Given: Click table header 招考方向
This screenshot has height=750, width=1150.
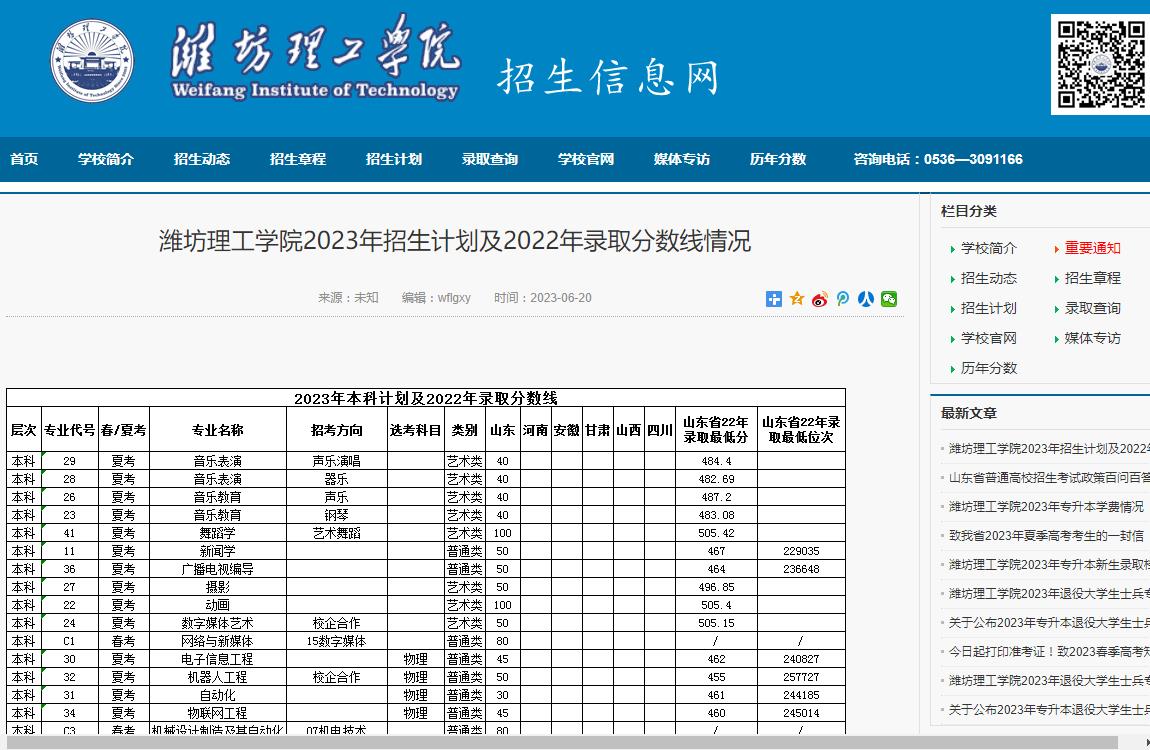Looking at the screenshot, I should click(337, 430).
